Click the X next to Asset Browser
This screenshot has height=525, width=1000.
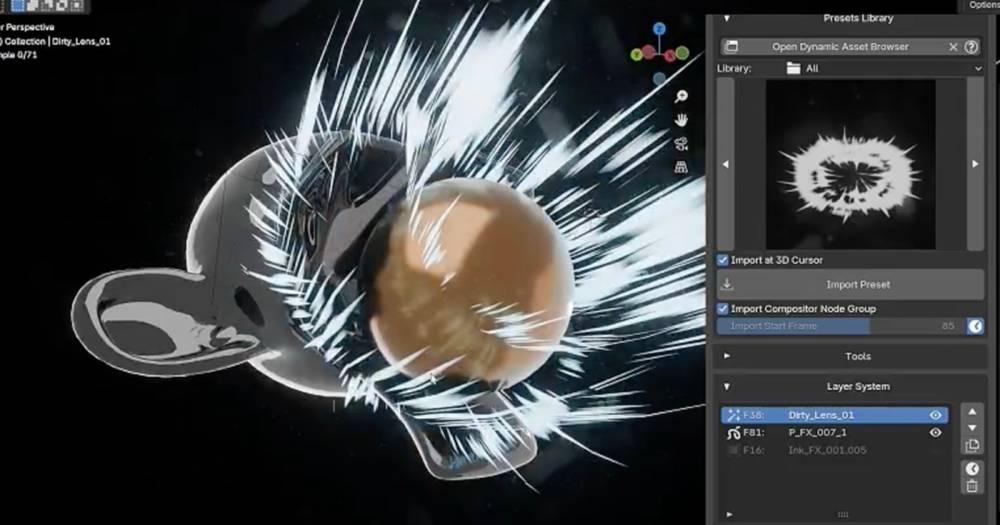[x=953, y=47]
